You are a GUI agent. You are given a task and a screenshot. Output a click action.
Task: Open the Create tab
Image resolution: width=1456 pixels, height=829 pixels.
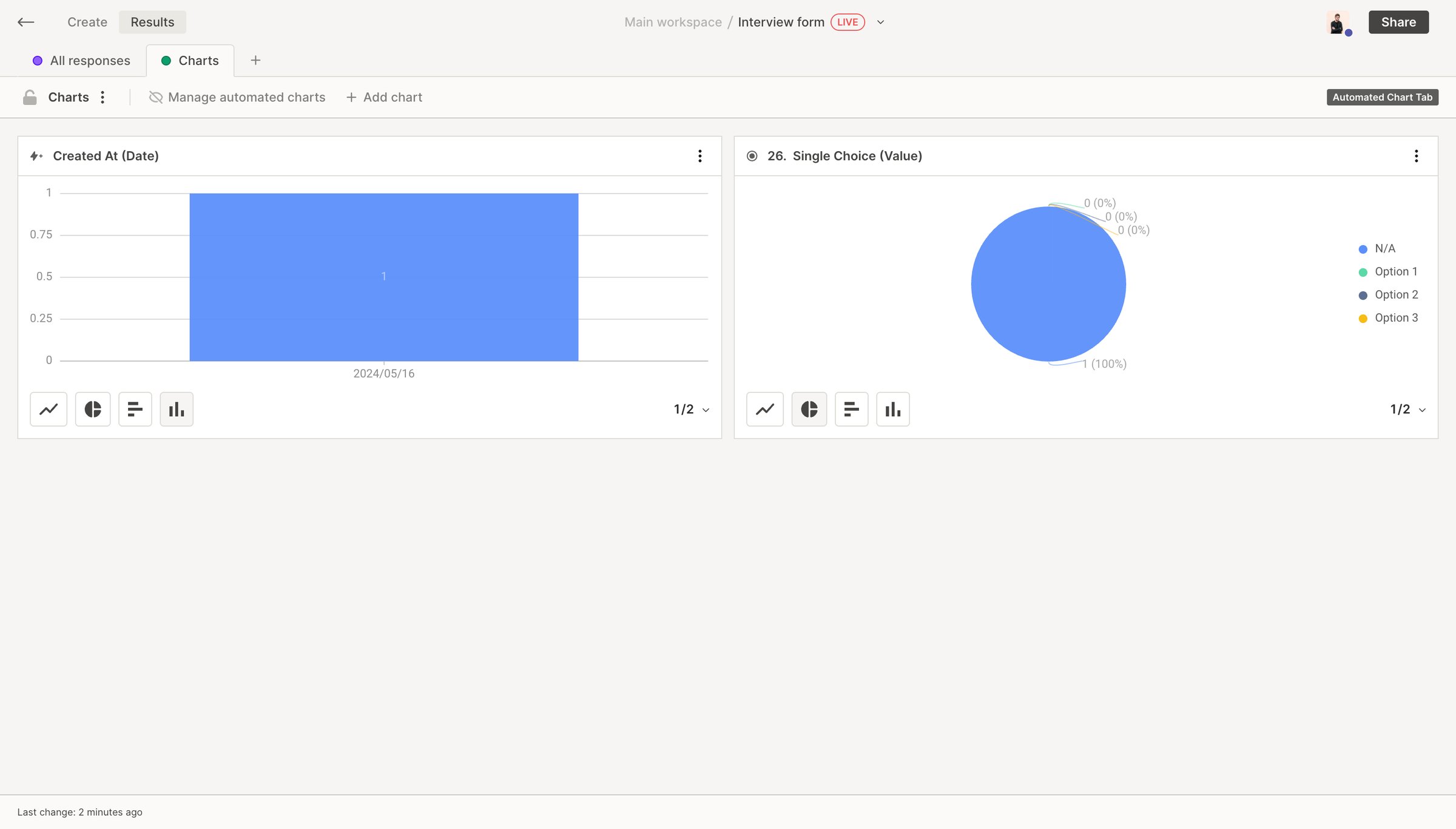[x=87, y=22]
